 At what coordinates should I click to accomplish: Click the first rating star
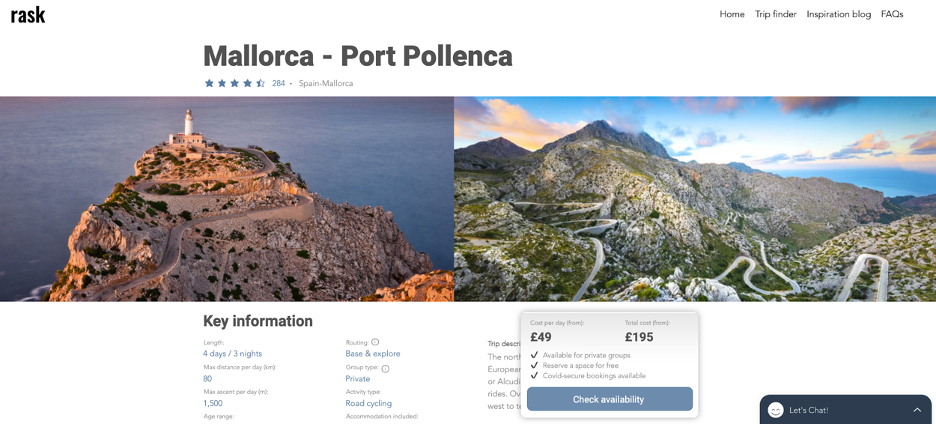(x=209, y=83)
